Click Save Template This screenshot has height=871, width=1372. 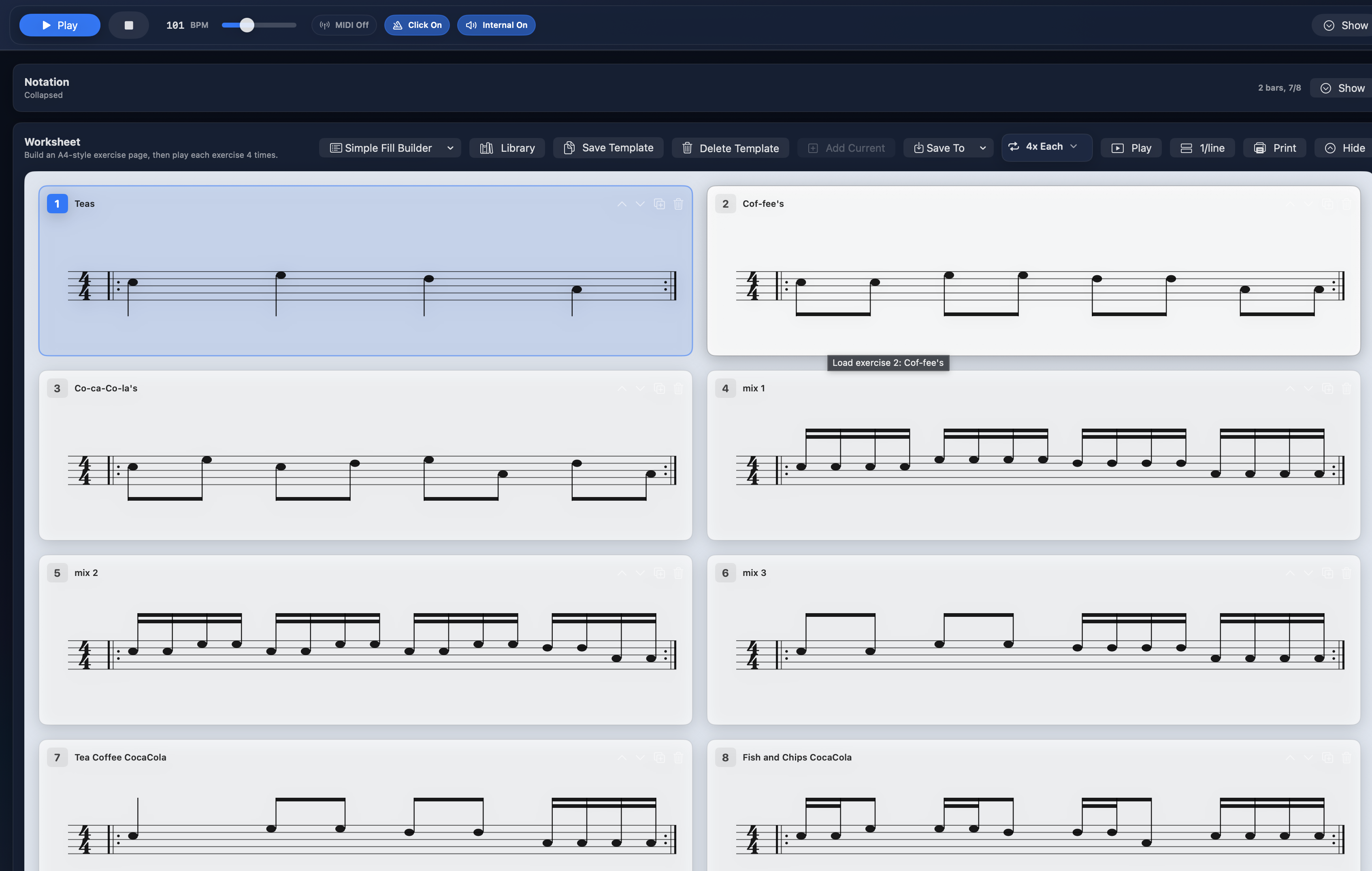(x=608, y=148)
